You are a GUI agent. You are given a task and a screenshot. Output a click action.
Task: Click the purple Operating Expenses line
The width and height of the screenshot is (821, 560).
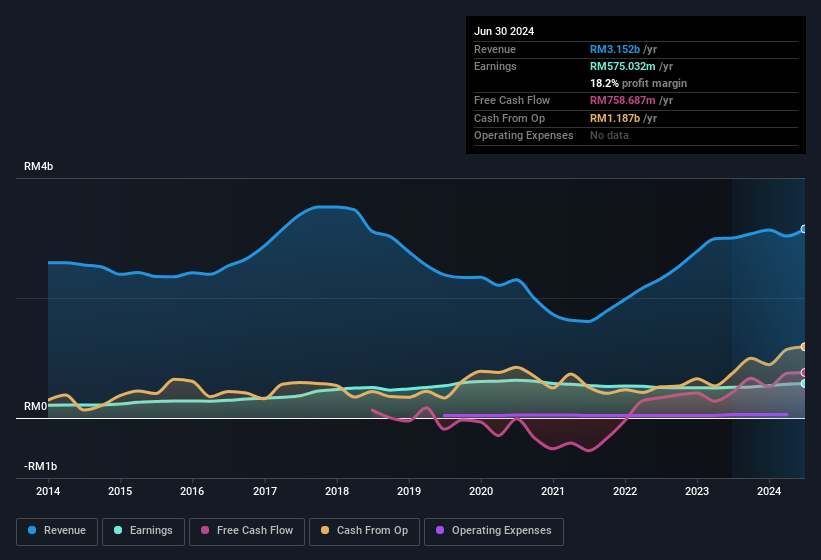615,415
